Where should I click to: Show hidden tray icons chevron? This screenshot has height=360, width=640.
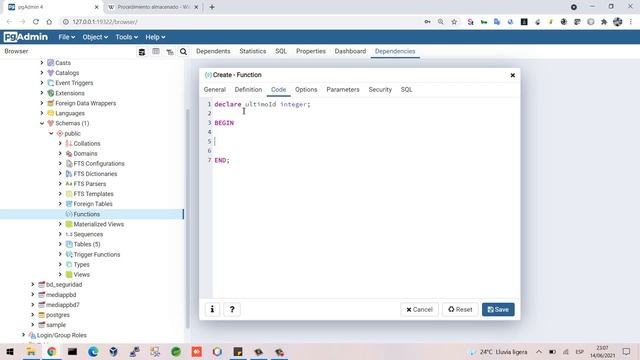coord(539,351)
